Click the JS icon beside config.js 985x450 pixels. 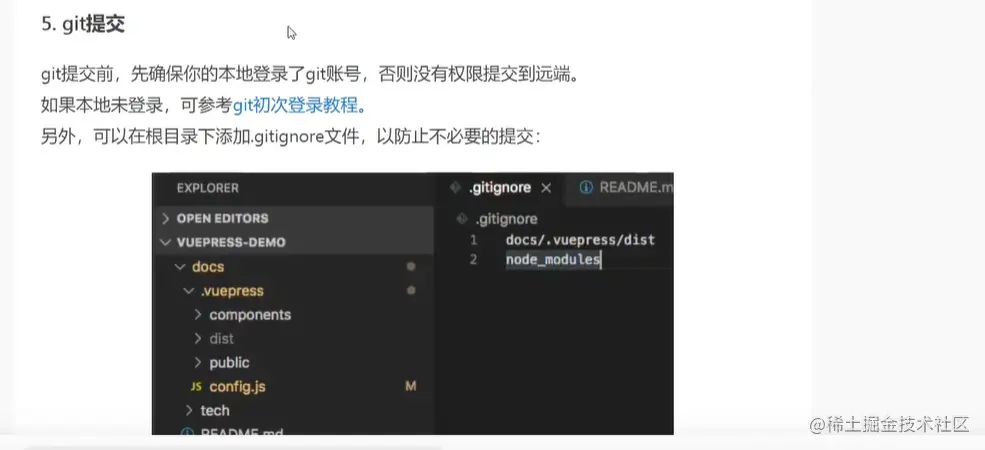[x=196, y=387]
